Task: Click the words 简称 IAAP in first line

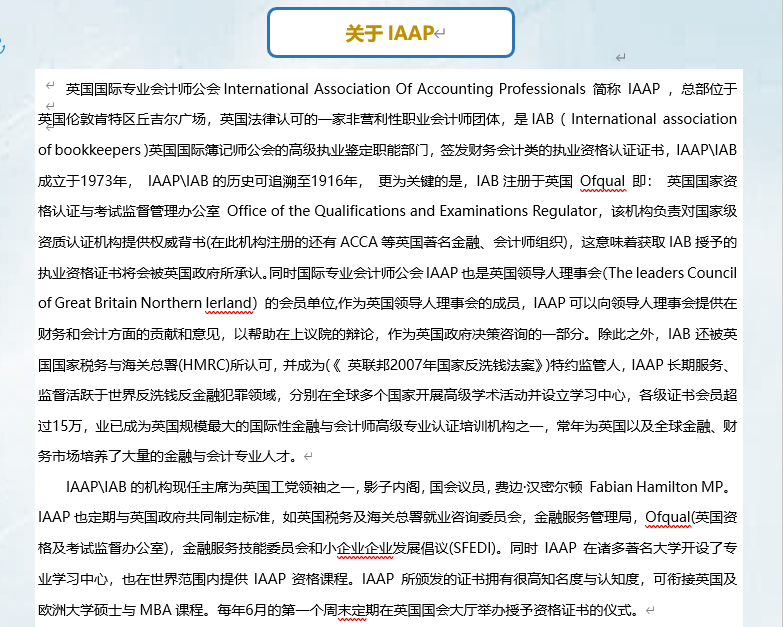Action: click(x=626, y=89)
